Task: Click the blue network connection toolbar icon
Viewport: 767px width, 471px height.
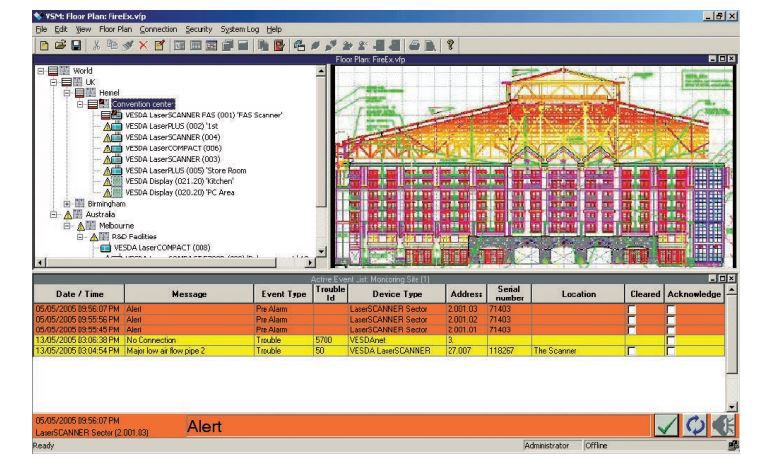Action: pyautogui.click(x=299, y=45)
